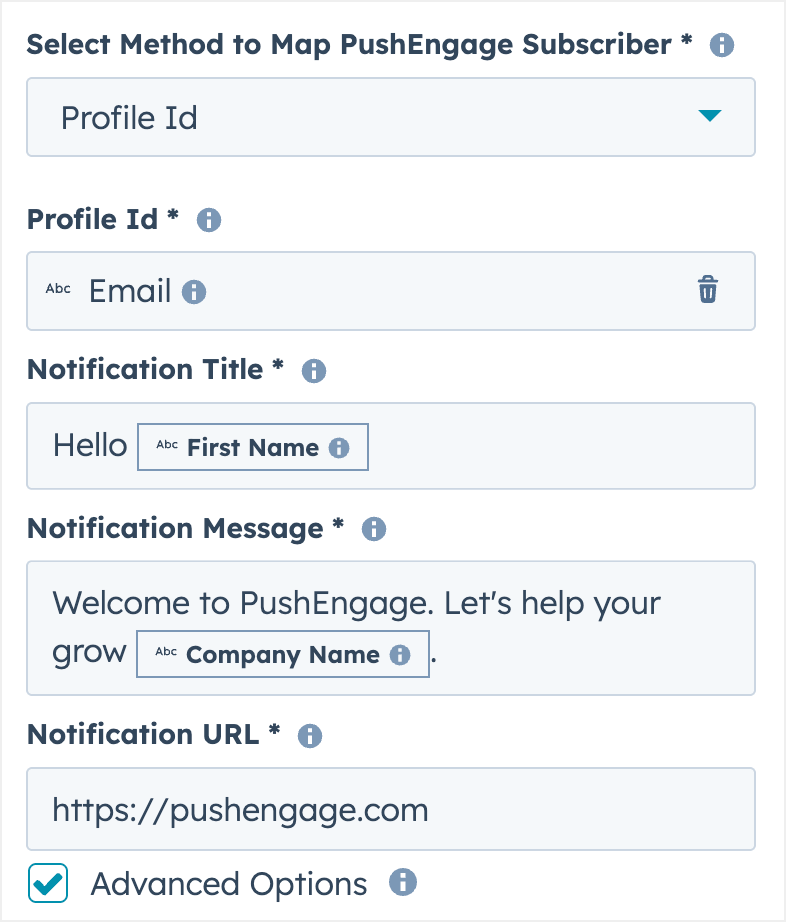Open the Profile Id method dropdown
Screen dimensions: 786x922
pos(390,117)
